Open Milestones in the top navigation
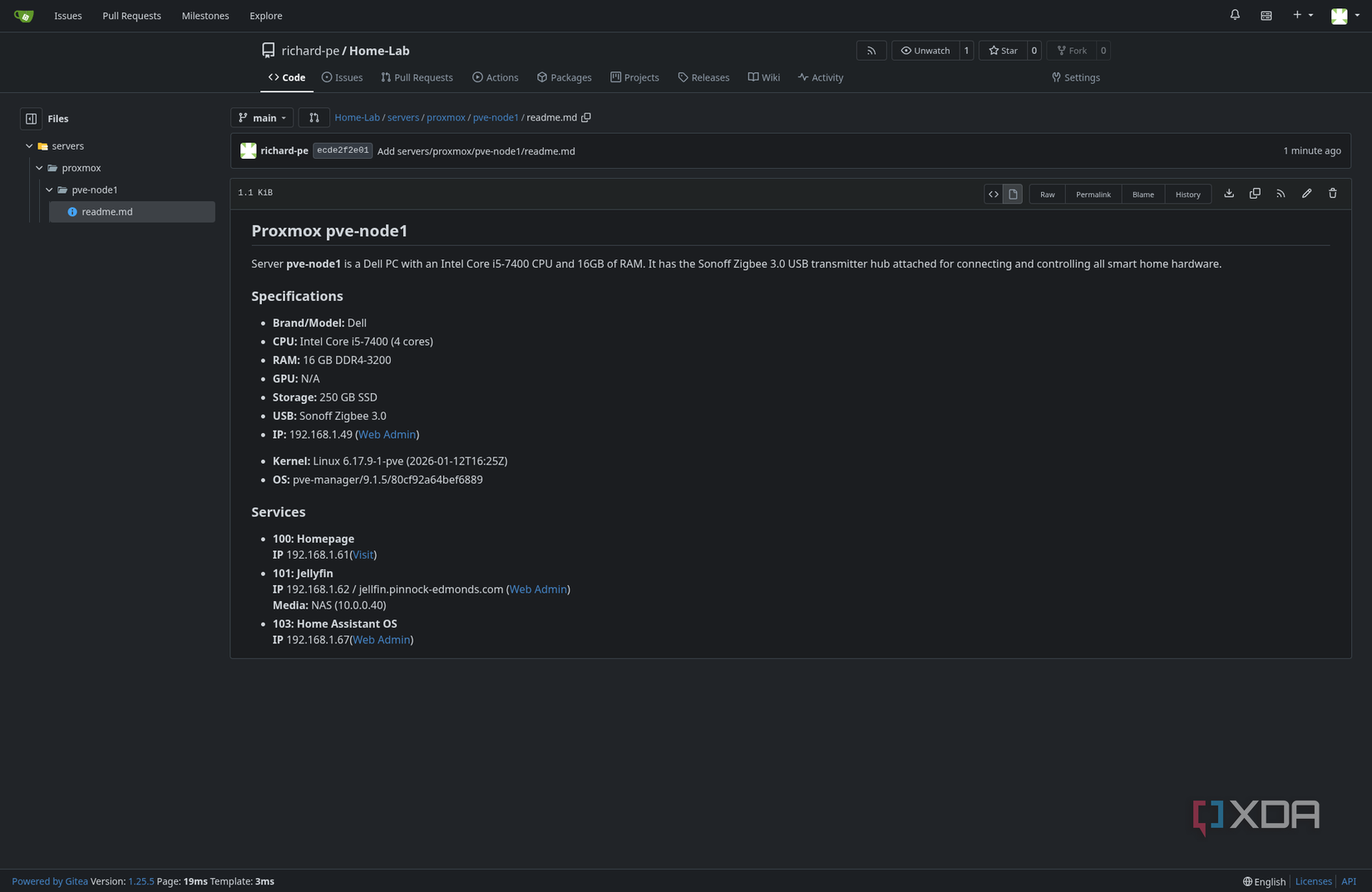 pyautogui.click(x=205, y=16)
